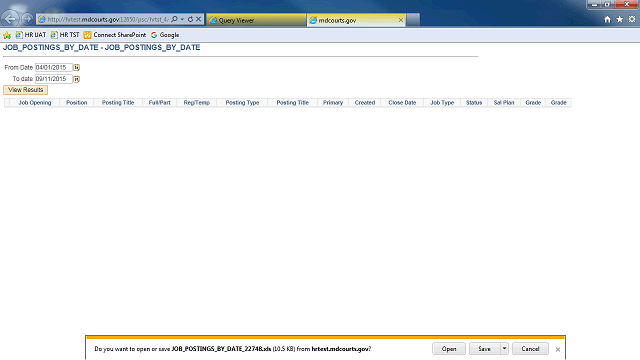Click the Full/Part column header
This screenshot has width=640, height=360.
(x=160, y=103)
